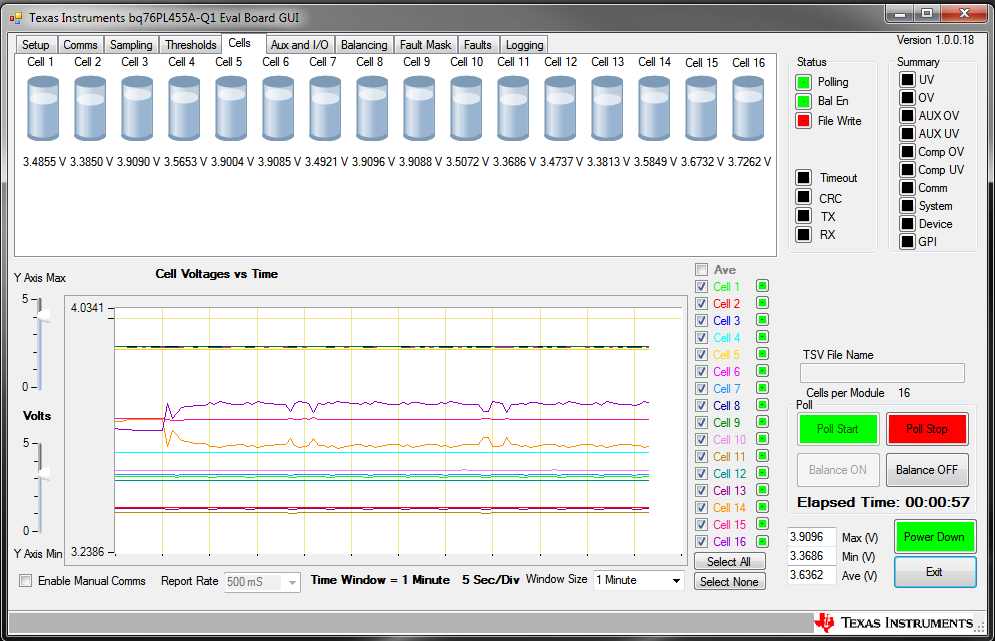Click the OV summary indicator
The height and width of the screenshot is (641, 995).
coord(907,97)
